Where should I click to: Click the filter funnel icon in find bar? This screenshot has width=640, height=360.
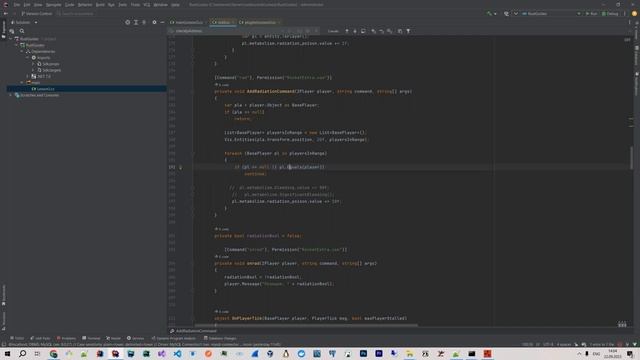tap(408, 31)
